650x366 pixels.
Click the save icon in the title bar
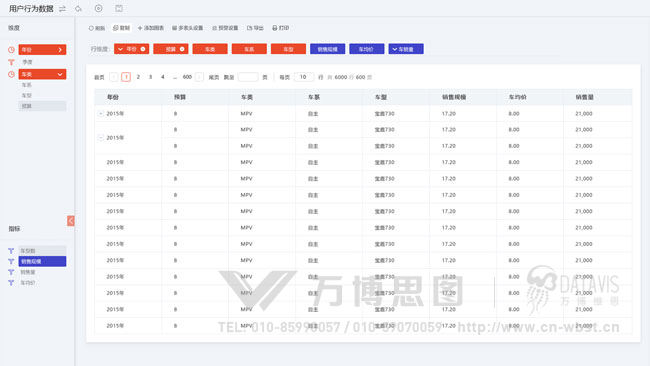tap(119, 8)
